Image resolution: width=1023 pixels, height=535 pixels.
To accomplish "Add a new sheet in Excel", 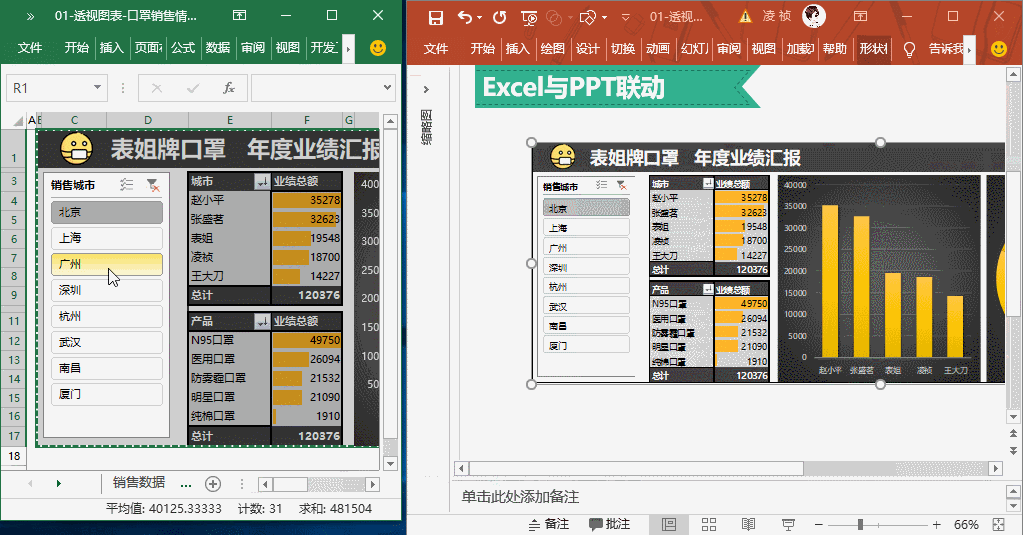I will (x=213, y=483).
